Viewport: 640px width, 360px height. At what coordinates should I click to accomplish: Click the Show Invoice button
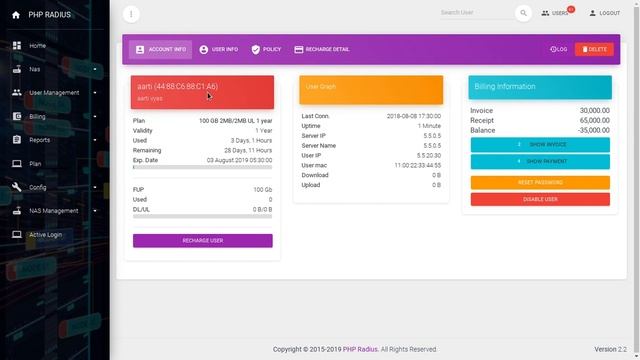(x=540, y=145)
